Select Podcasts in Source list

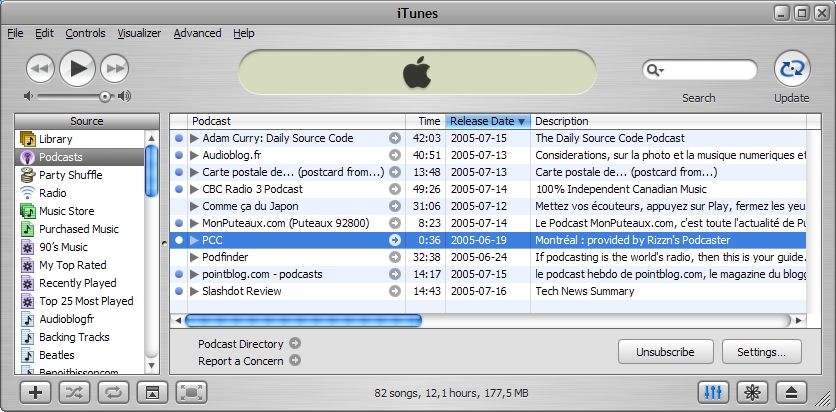click(x=80, y=157)
